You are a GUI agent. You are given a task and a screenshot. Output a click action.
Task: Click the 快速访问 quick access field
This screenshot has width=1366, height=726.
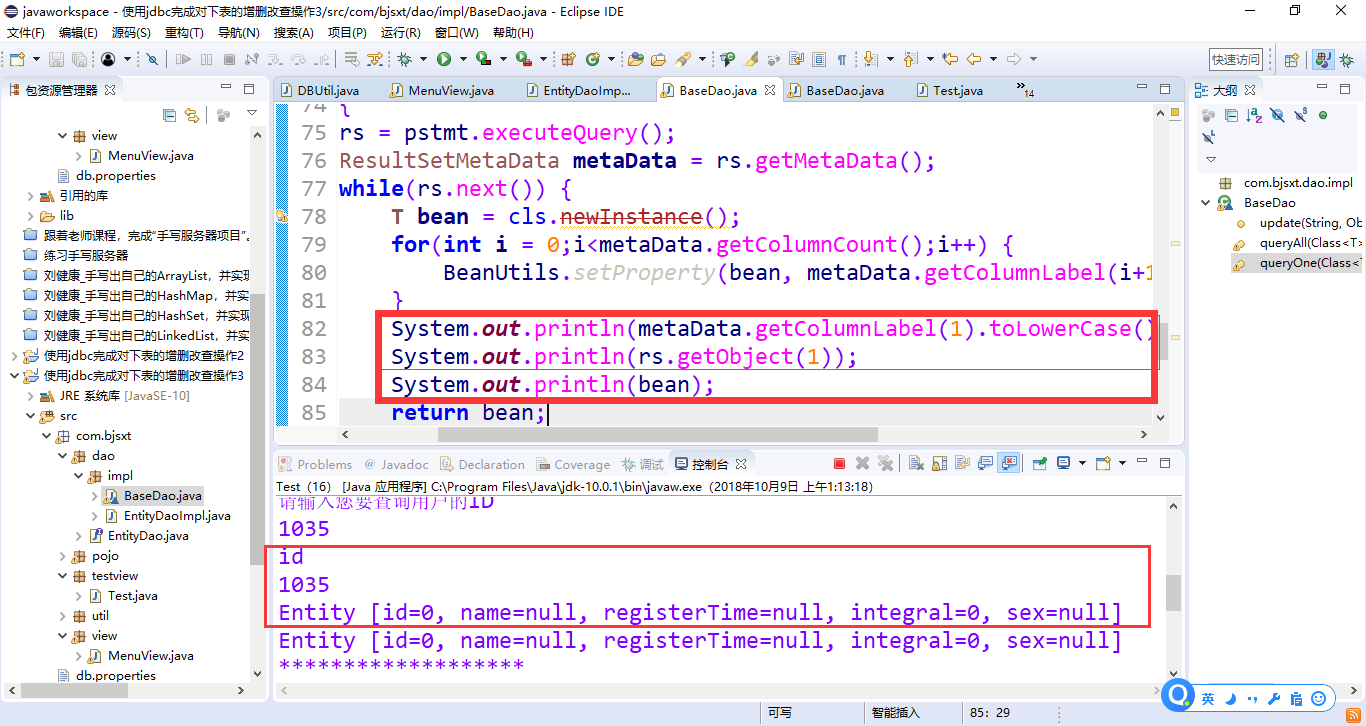[1236, 59]
